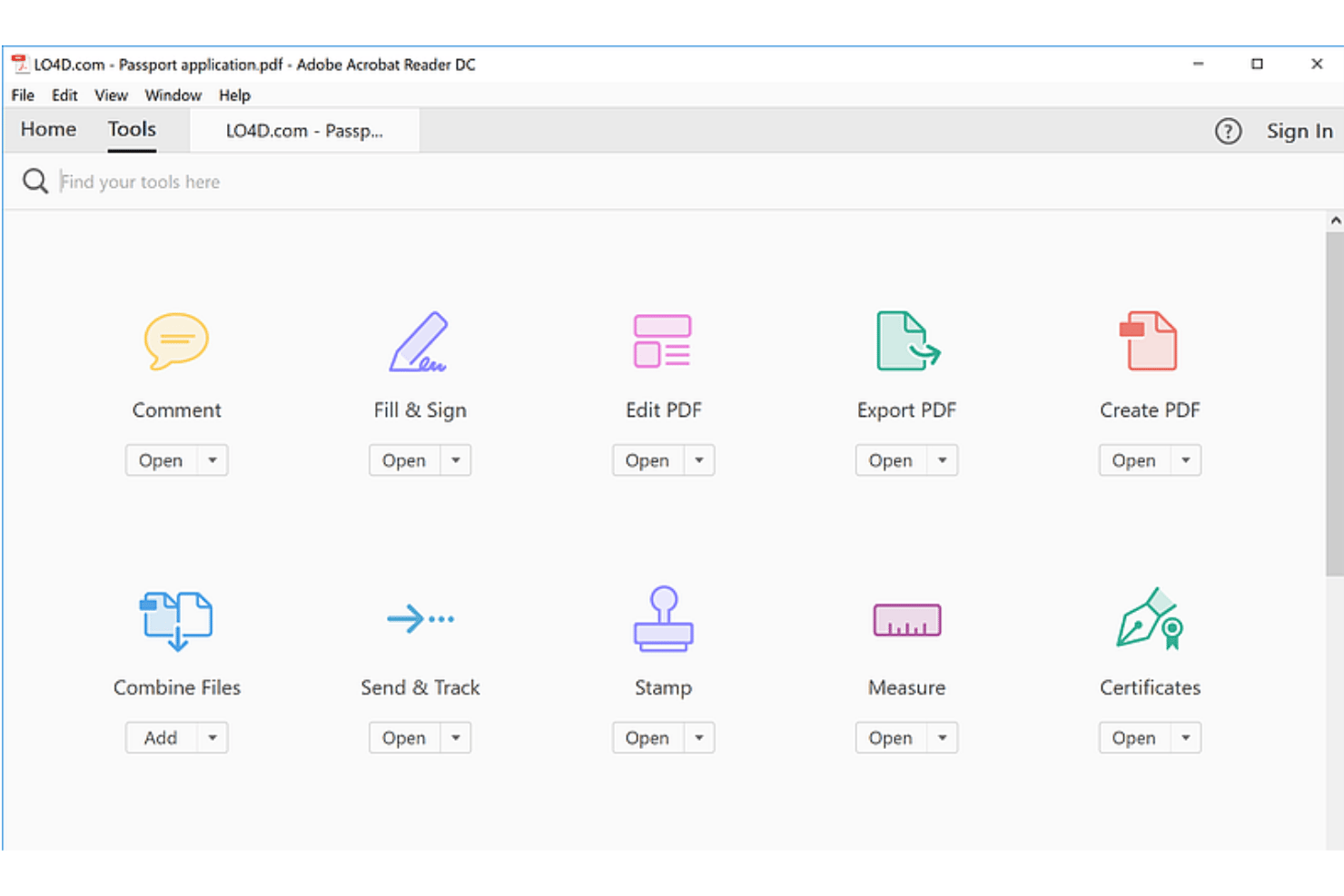Click Open button under Certificates

click(x=1135, y=738)
